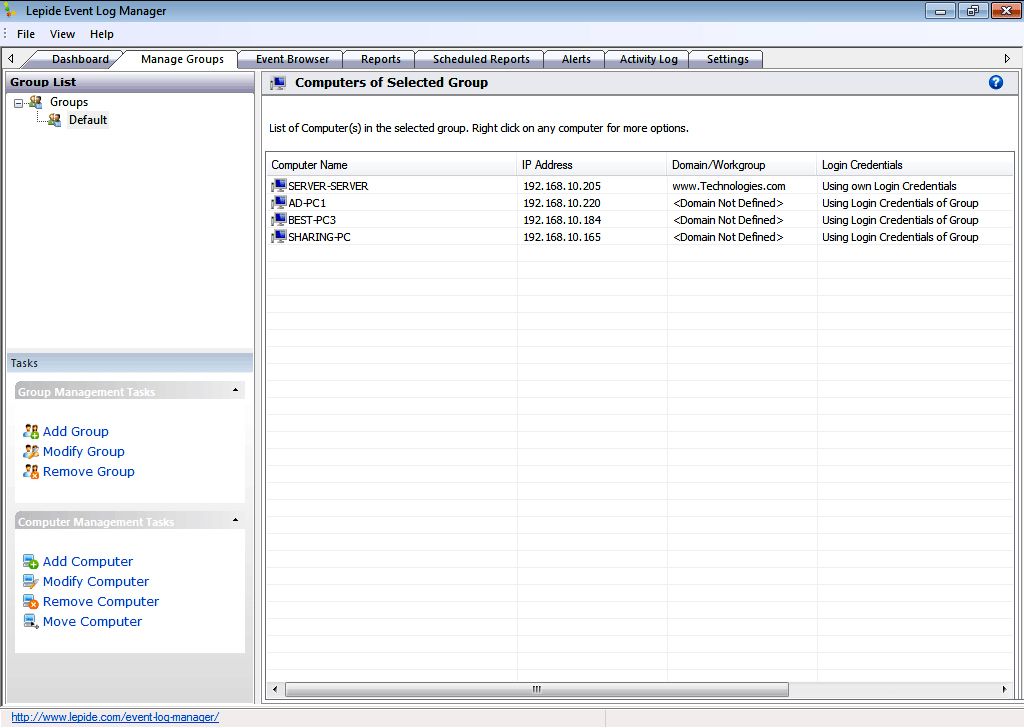The image size is (1024, 728).
Task: Select the AD-PC1 computer name
Action: pyautogui.click(x=307, y=203)
